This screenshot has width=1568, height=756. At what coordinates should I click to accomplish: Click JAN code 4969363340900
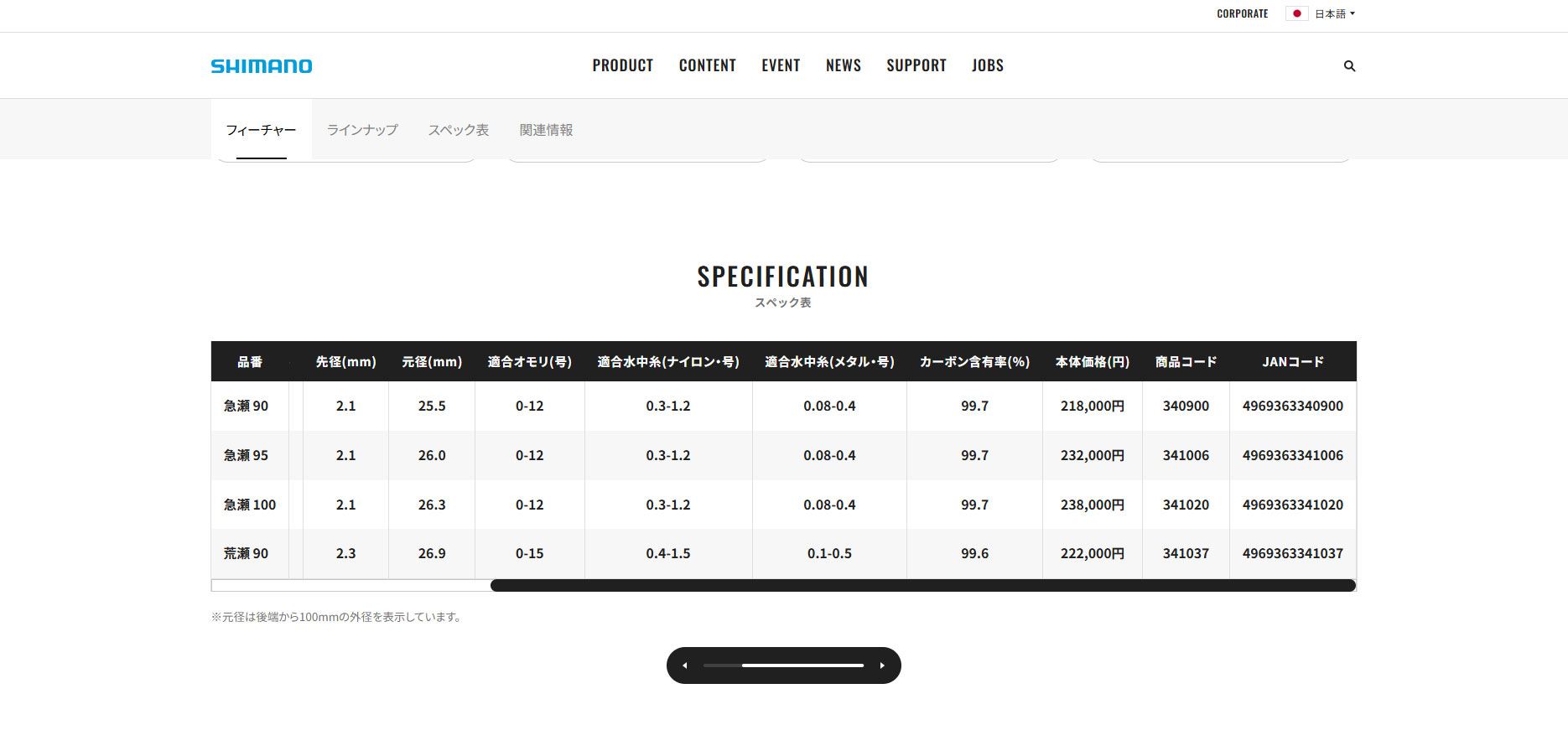pos(1293,406)
